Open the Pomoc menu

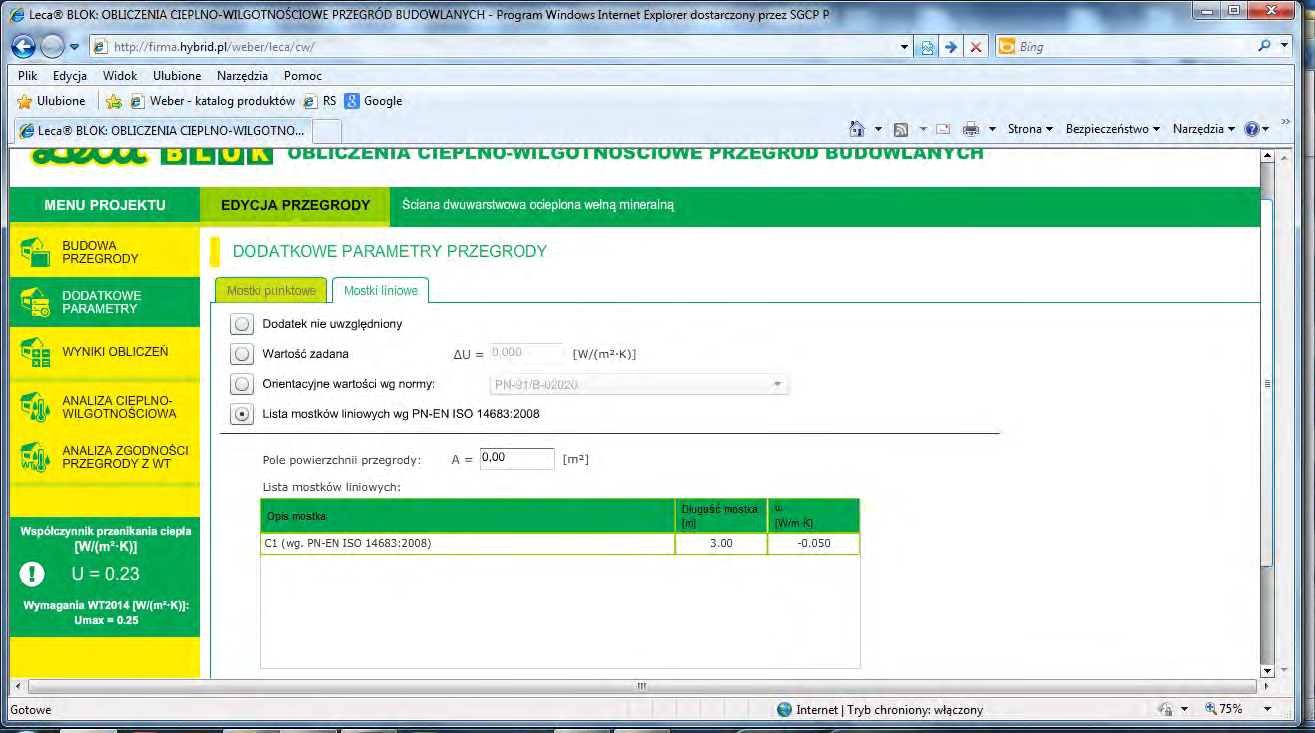point(303,76)
